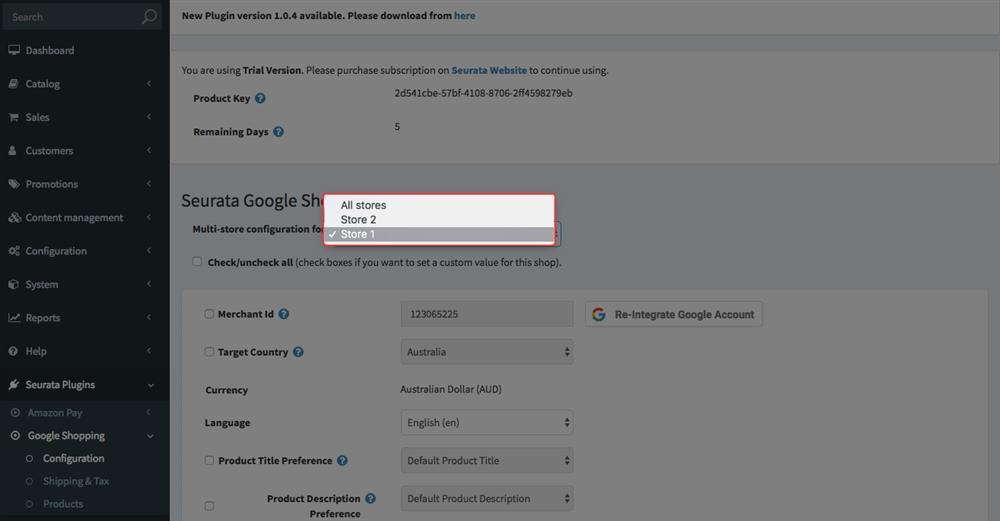Open the Seurata Website link
Screen dimensions: 1000x521
(x=489, y=70)
